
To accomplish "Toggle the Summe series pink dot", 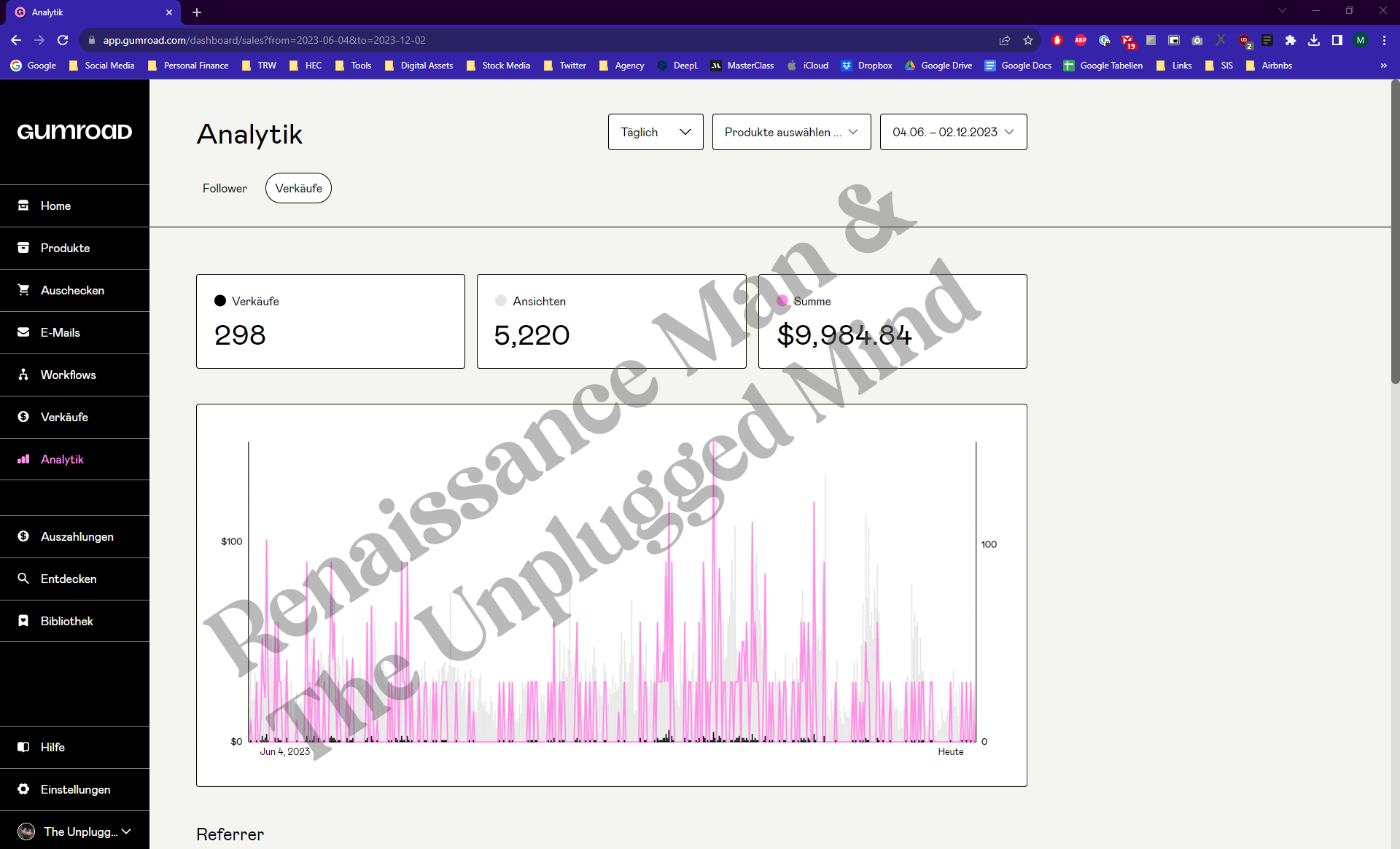I will (x=782, y=301).
